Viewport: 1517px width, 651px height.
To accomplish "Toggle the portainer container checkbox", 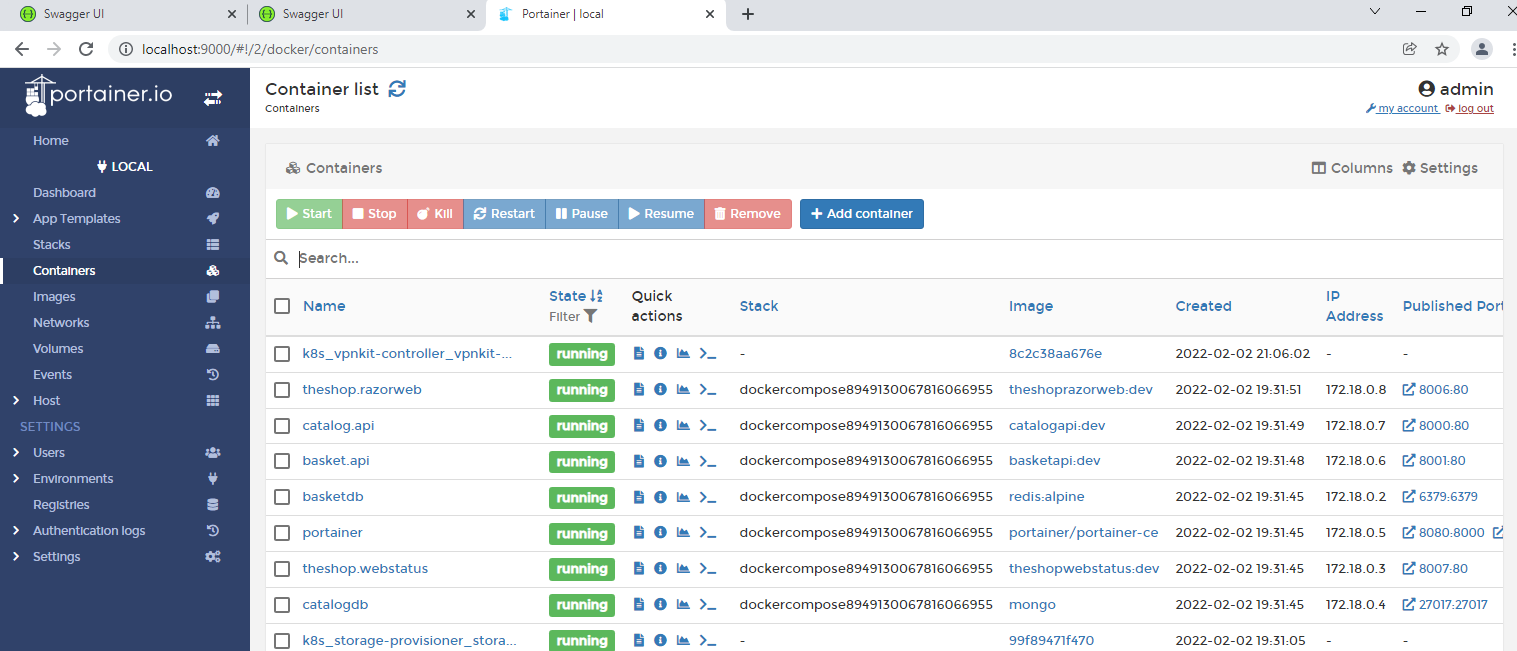I will pos(282,533).
